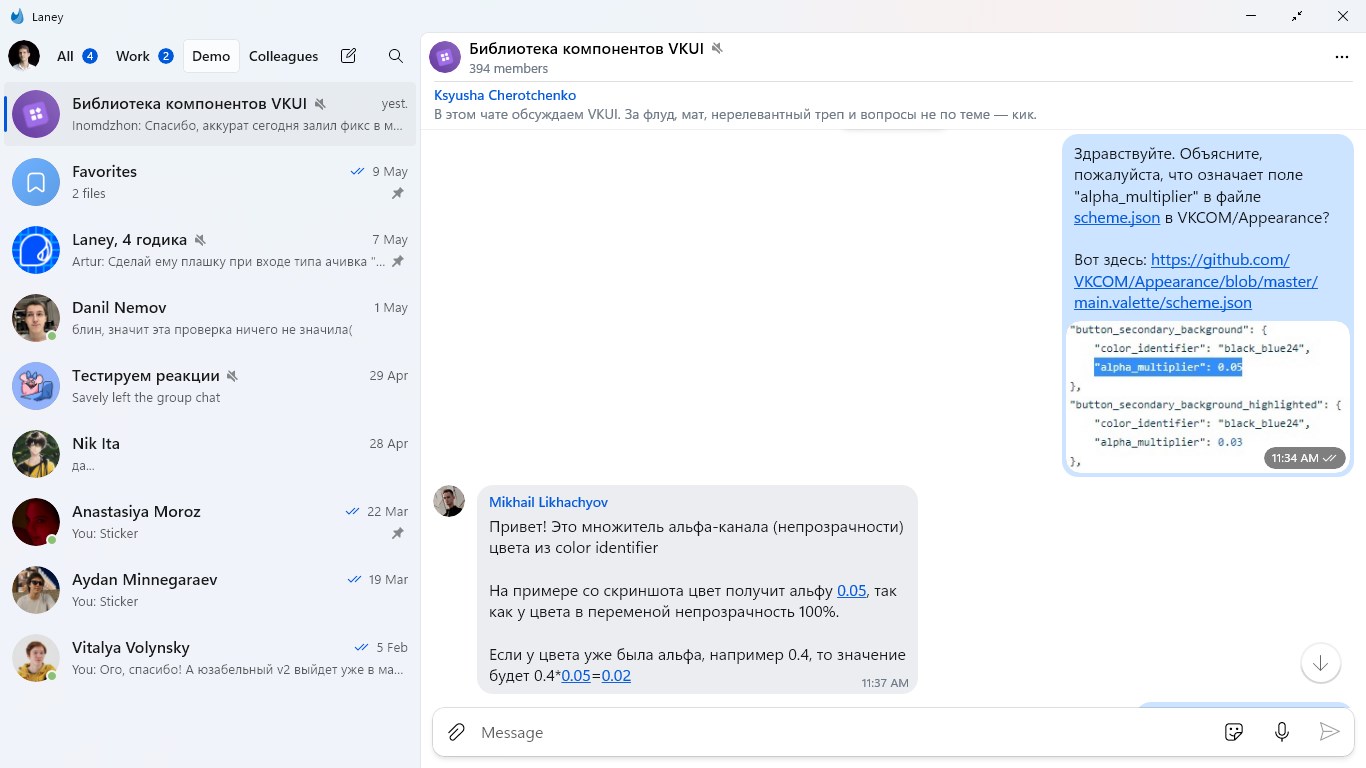Click the Библиотека компонентов VKUI header title
The width and height of the screenshot is (1366, 768).
586,48
